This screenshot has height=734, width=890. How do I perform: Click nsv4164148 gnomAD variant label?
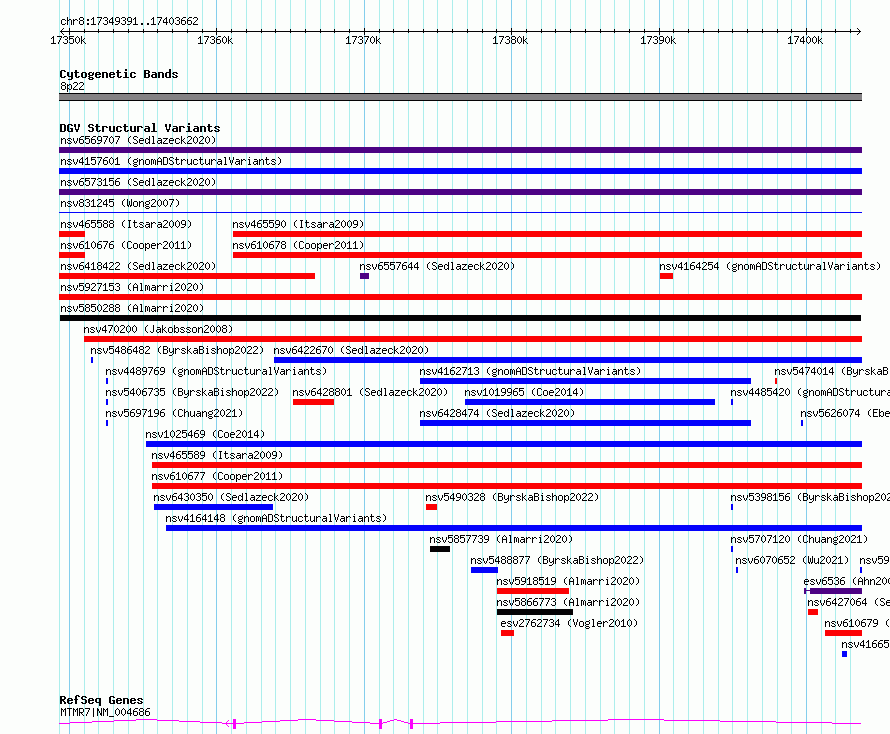pyautogui.click(x=276, y=518)
